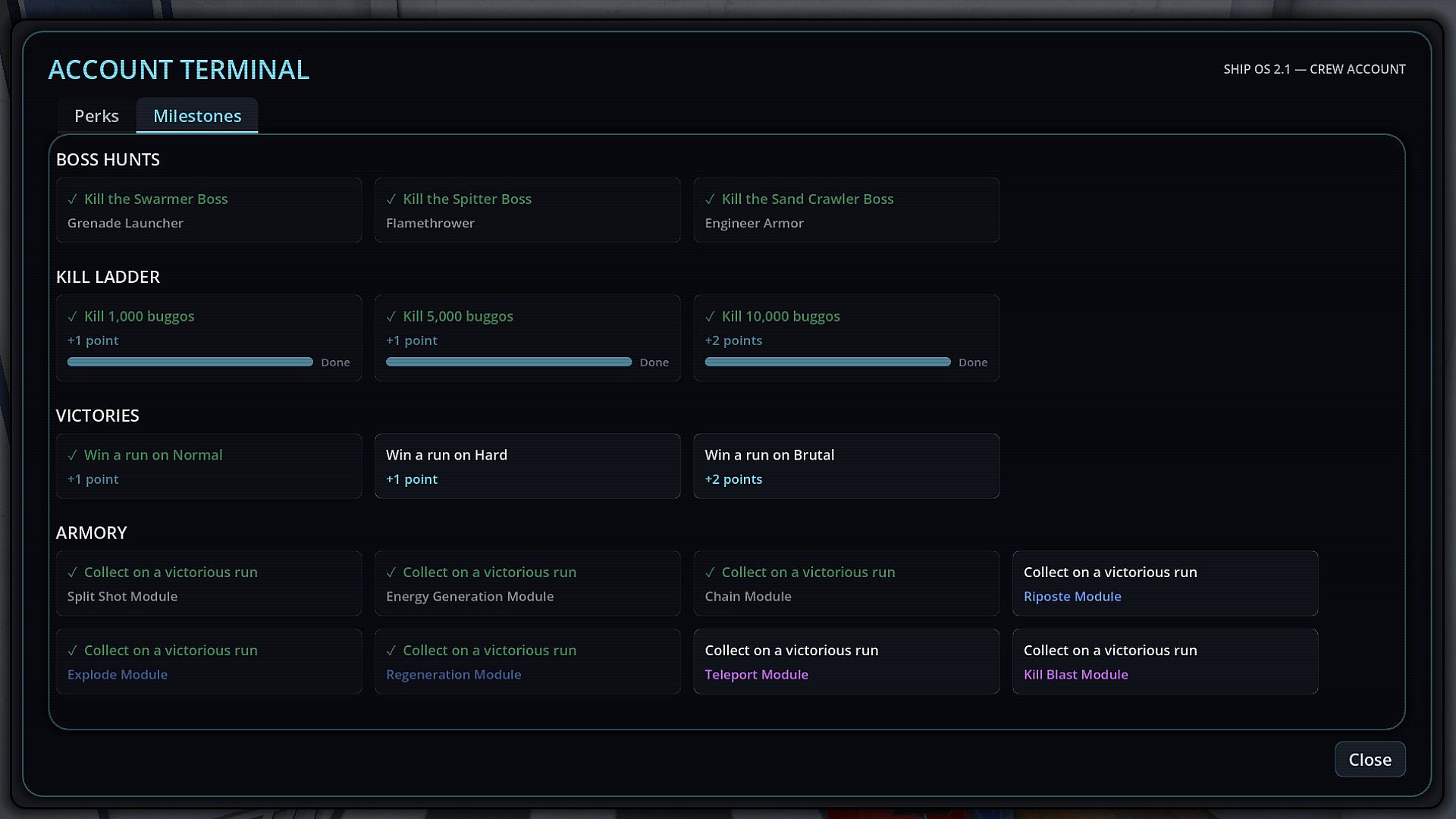Image resolution: width=1456 pixels, height=819 pixels.
Task: Click checkmark beside Kill the Spitter Boss
Action: click(391, 199)
